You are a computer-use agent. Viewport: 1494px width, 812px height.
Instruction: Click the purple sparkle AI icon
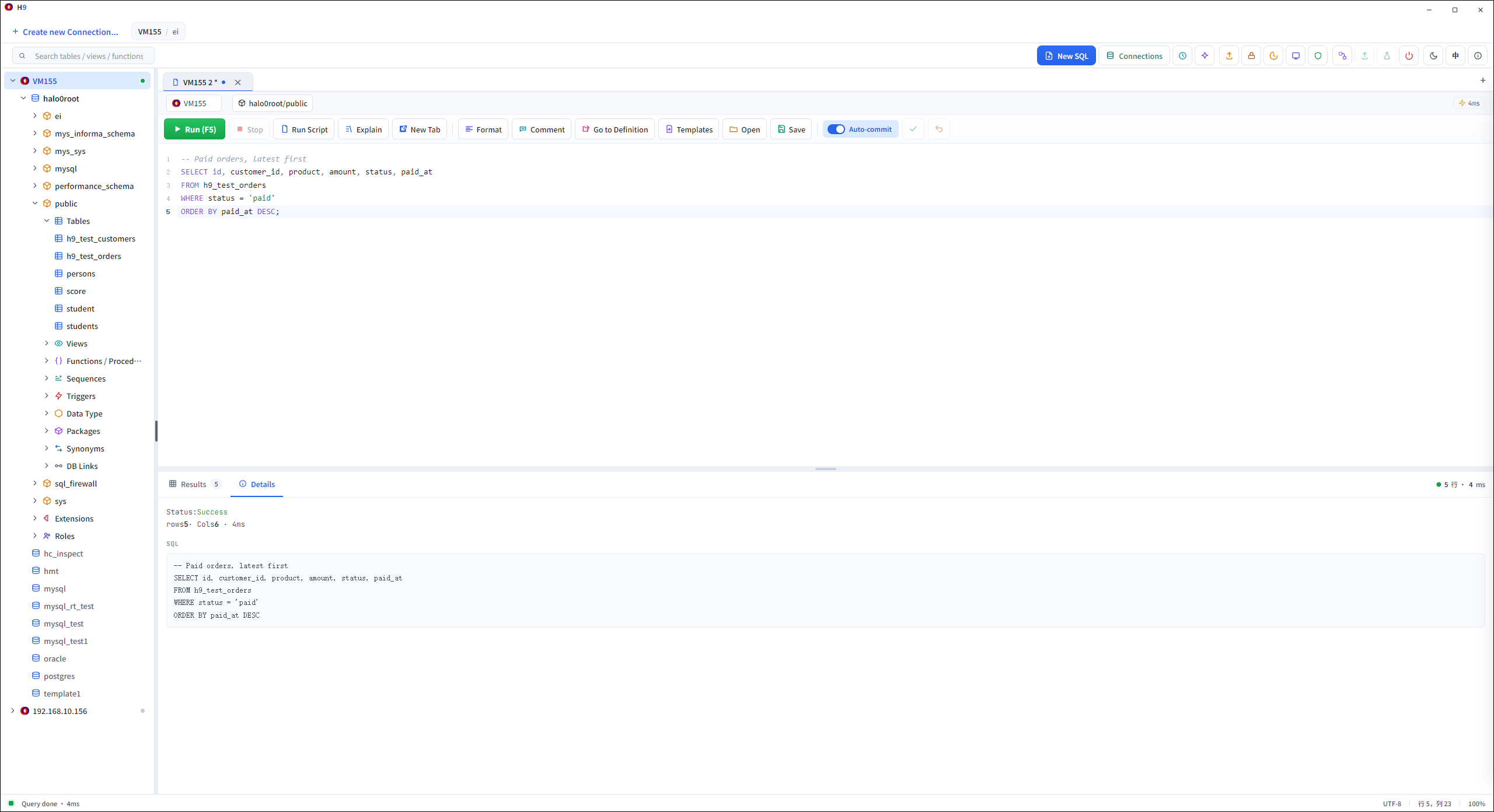(1205, 56)
